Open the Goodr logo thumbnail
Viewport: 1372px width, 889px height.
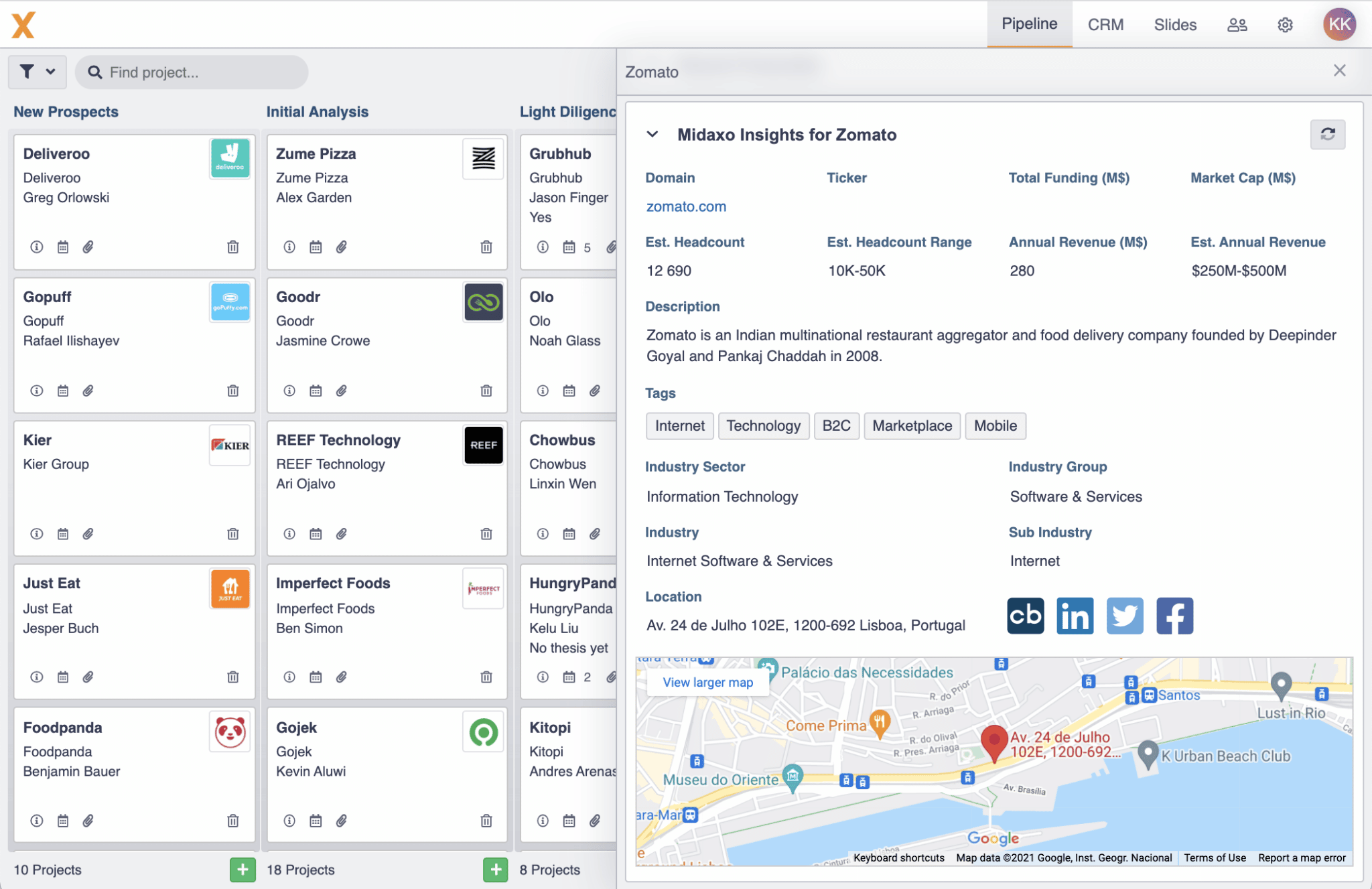(483, 302)
